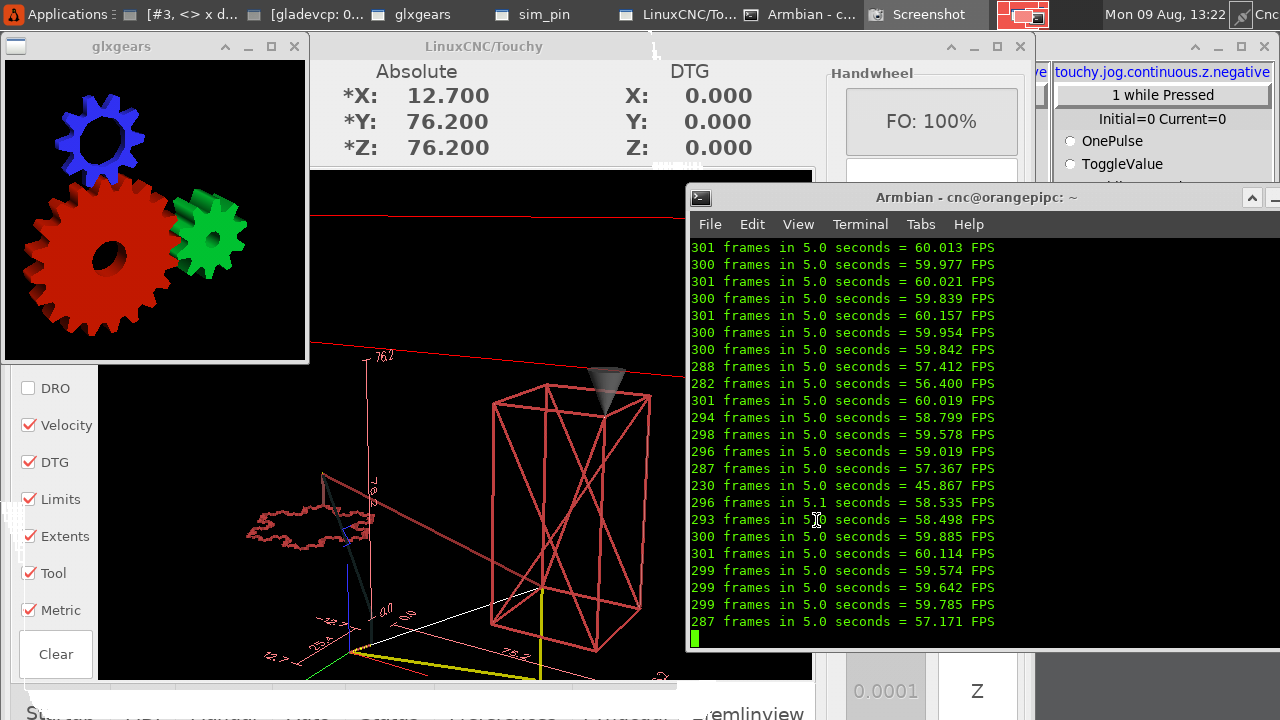
Task: Click the Absolute *Z coordinate label
Action: (x=360, y=148)
